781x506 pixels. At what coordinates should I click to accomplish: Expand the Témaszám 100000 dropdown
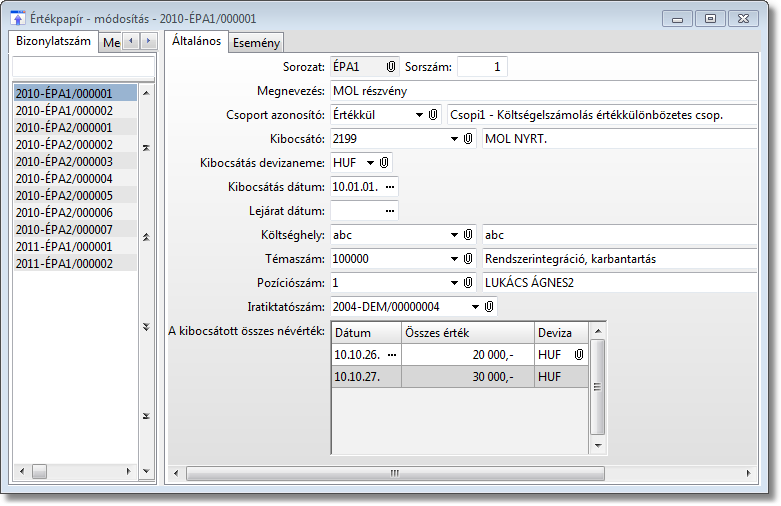(x=454, y=258)
